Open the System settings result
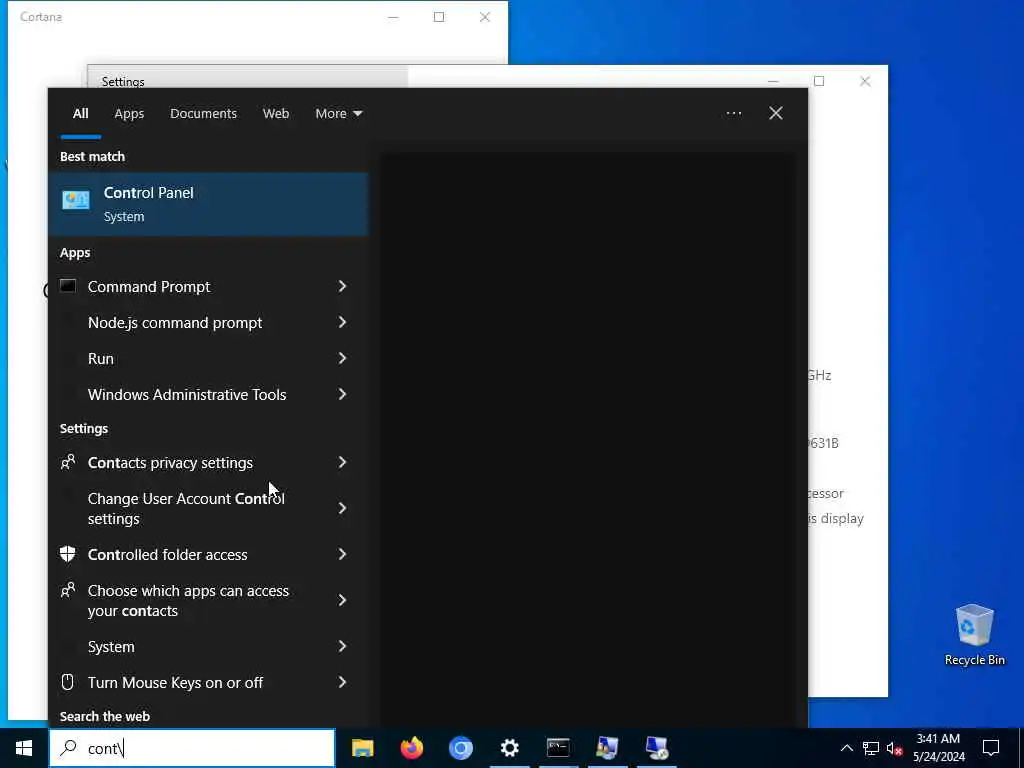 pyautogui.click(x=111, y=647)
